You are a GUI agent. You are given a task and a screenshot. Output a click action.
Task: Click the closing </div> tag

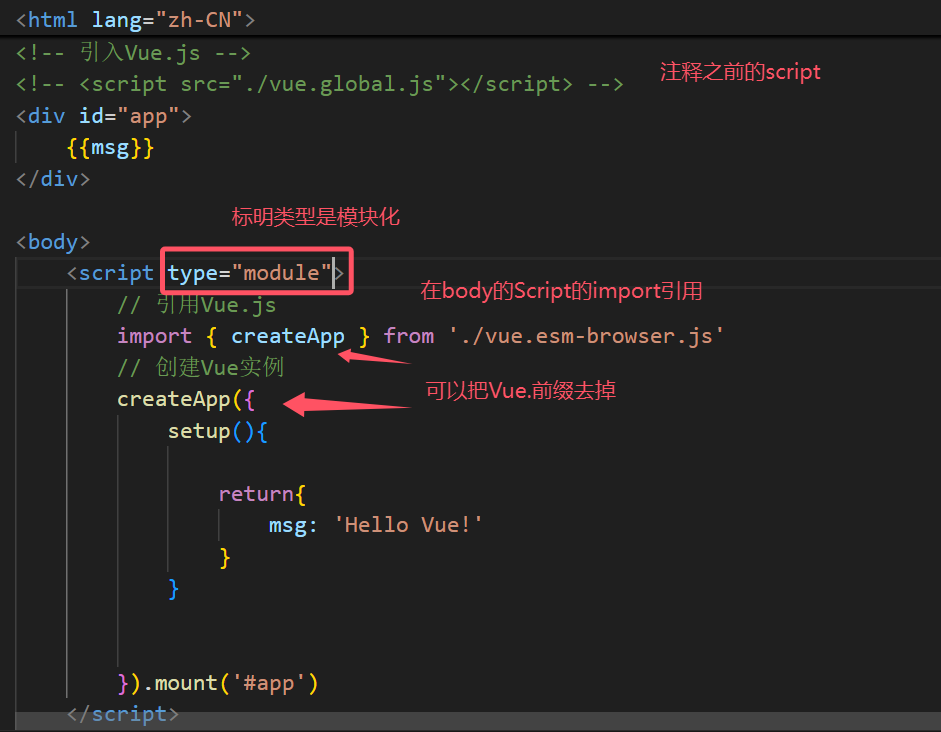(x=53, y=179)
